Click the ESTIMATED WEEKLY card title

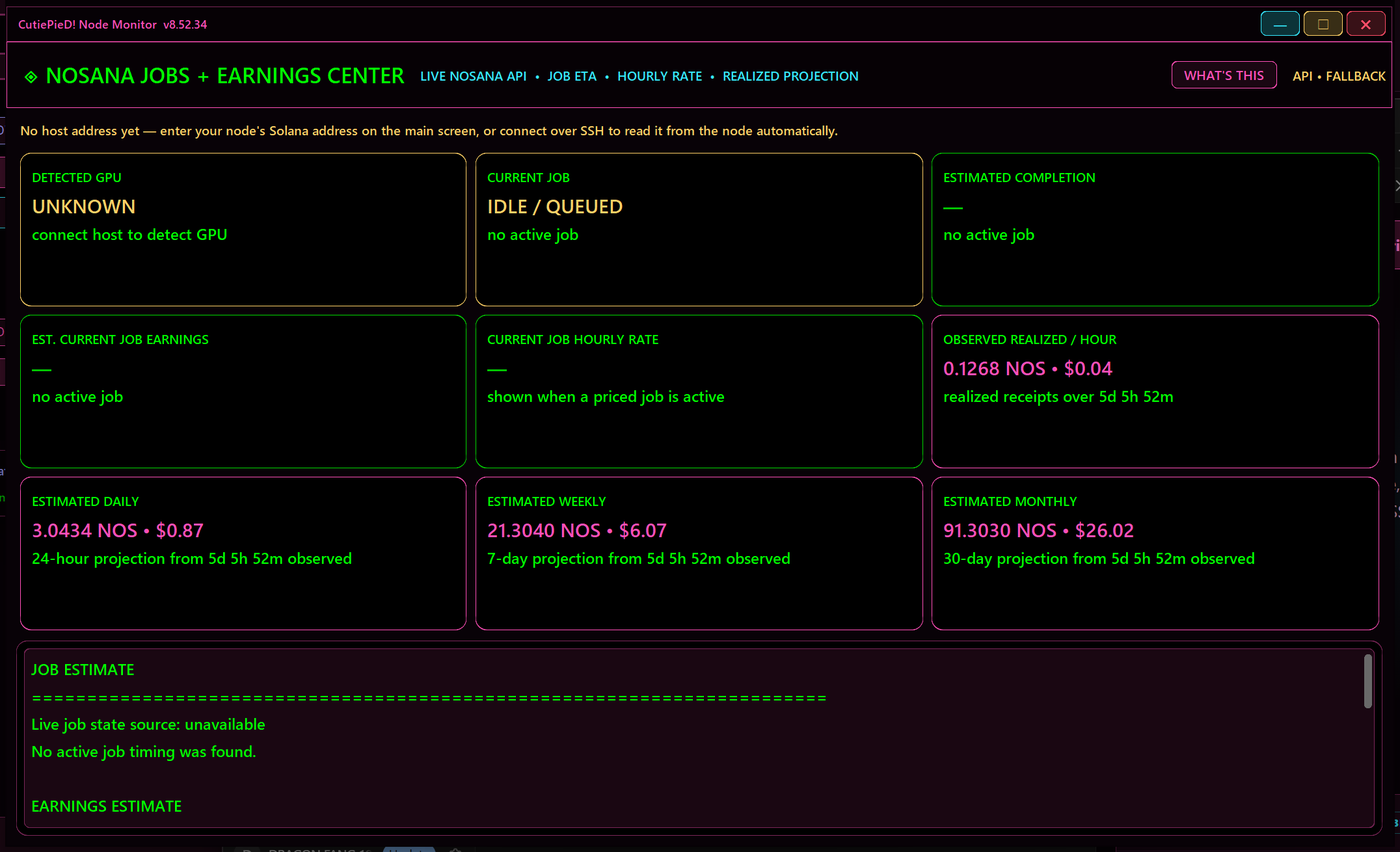546,502
